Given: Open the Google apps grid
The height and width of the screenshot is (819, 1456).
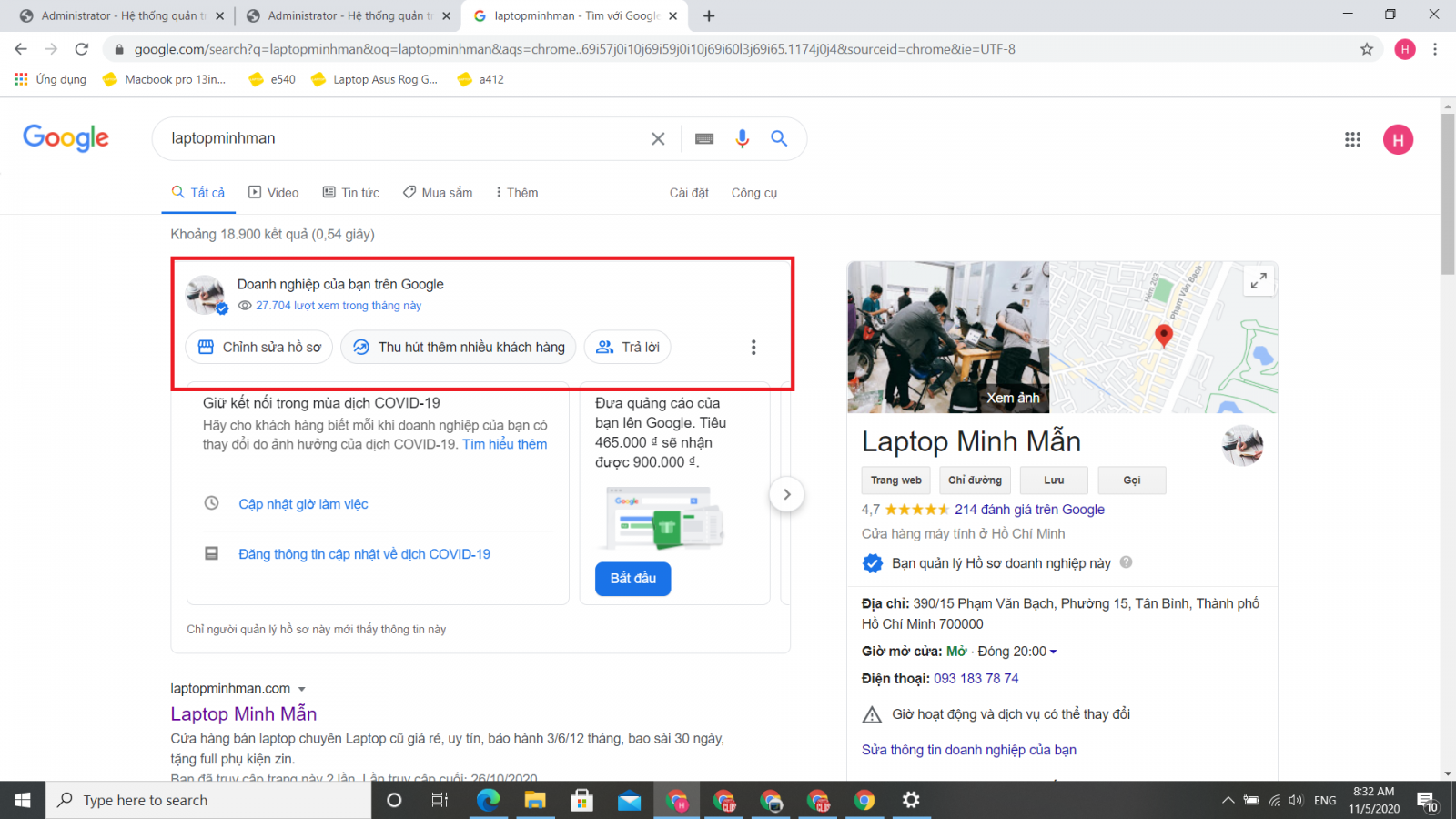Looking at the screenshot, I should click(x=1353, y=139).
